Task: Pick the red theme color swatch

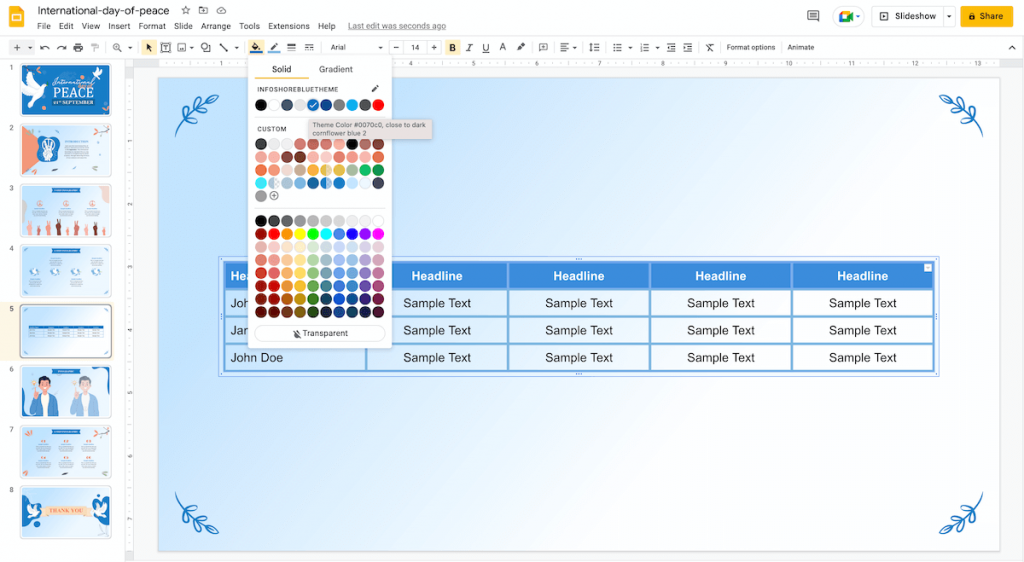Action: [378, 105]
